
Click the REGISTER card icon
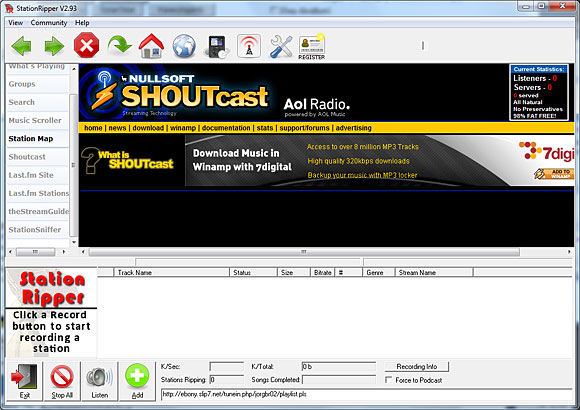tap(311, 47)
